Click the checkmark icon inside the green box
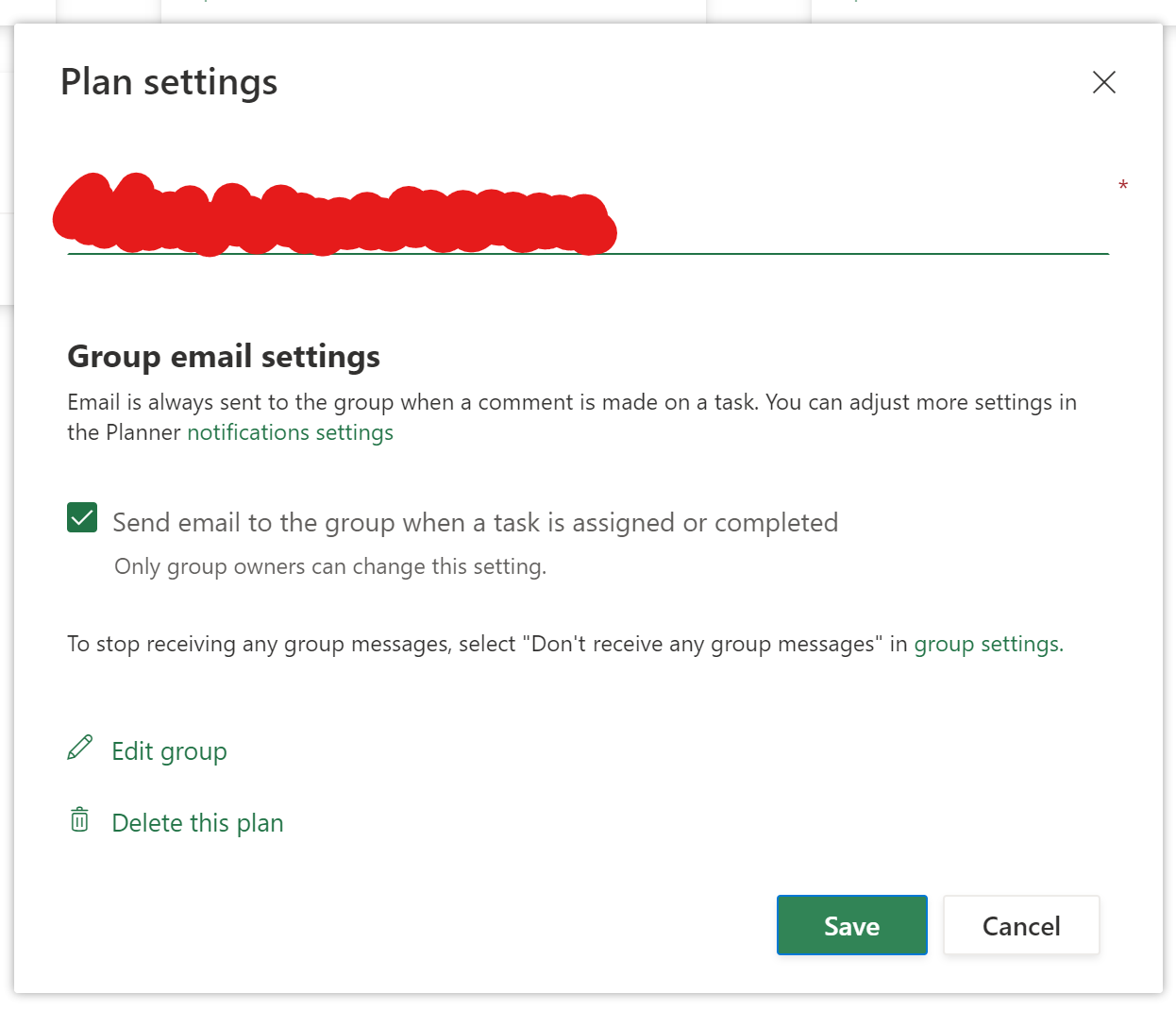1176x1010 pixels. pos(82,517)
